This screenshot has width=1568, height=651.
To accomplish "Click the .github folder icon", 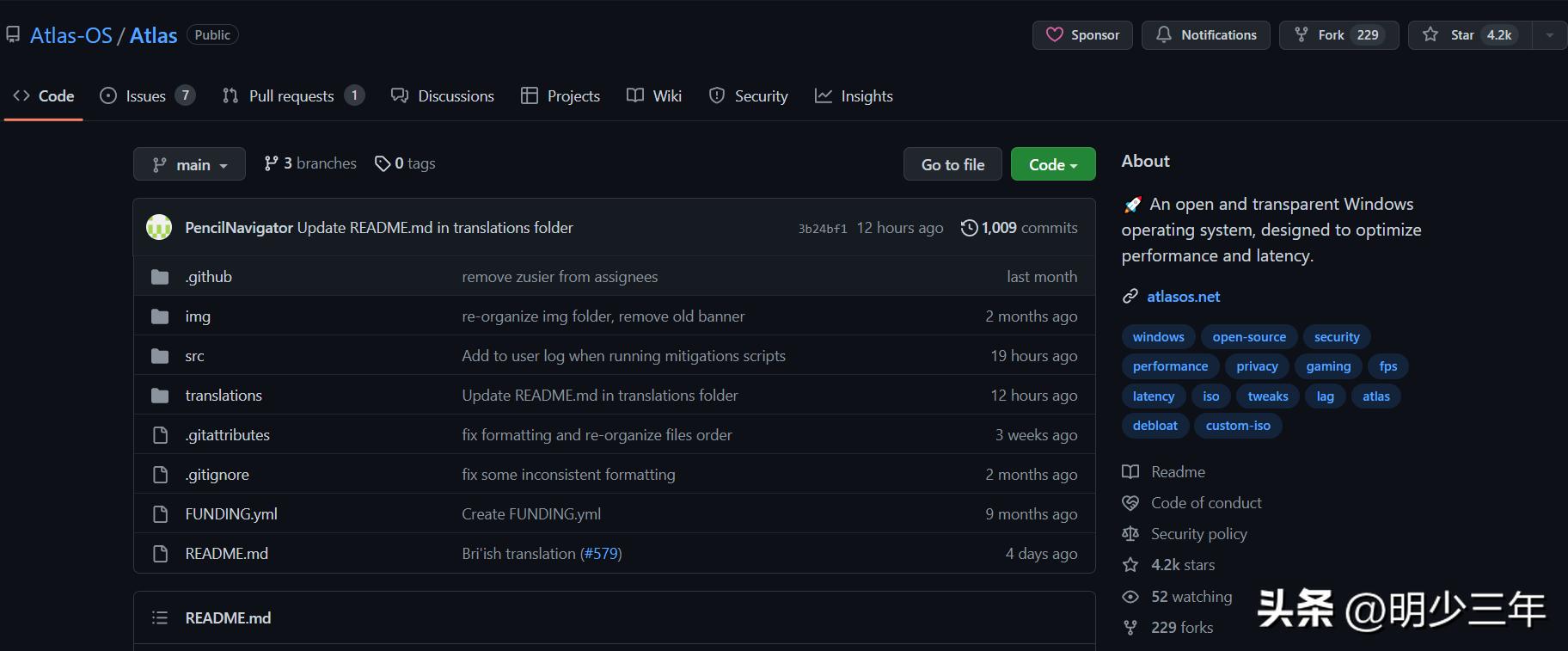I will [x=160, y=277].
